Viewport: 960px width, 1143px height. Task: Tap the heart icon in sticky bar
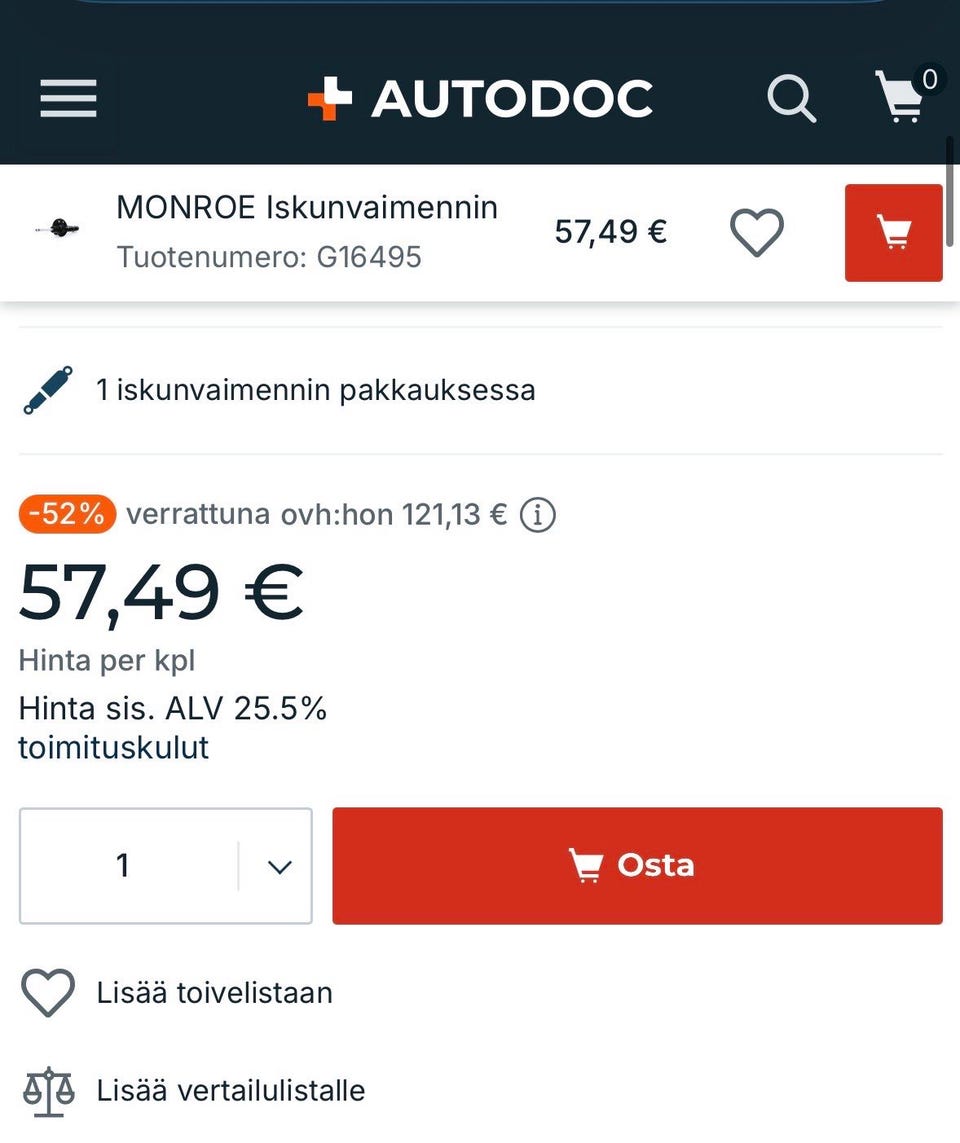(x=756, y=233)
